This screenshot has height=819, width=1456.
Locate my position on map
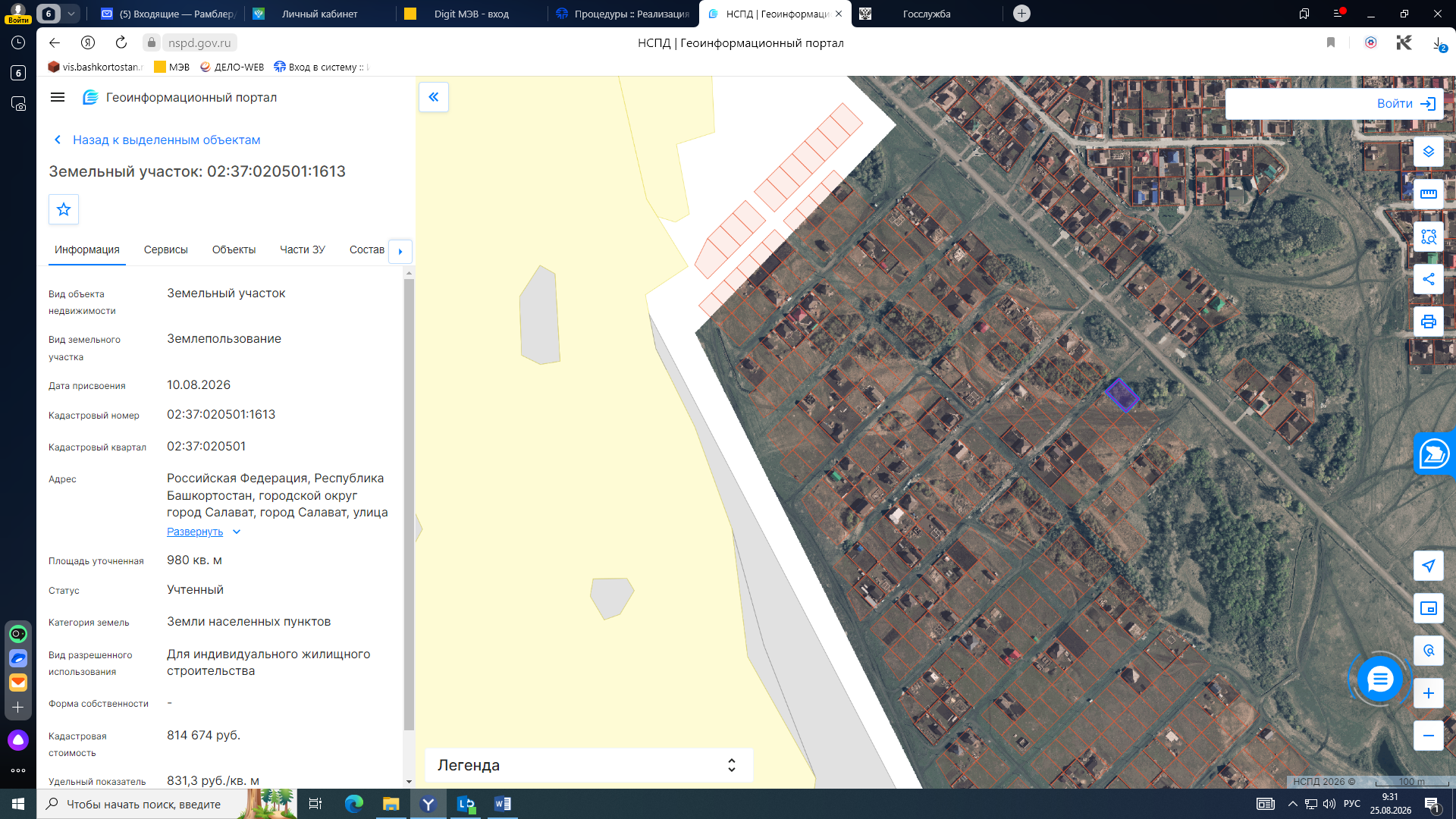pyautogui.click(x=1429, y=566)
